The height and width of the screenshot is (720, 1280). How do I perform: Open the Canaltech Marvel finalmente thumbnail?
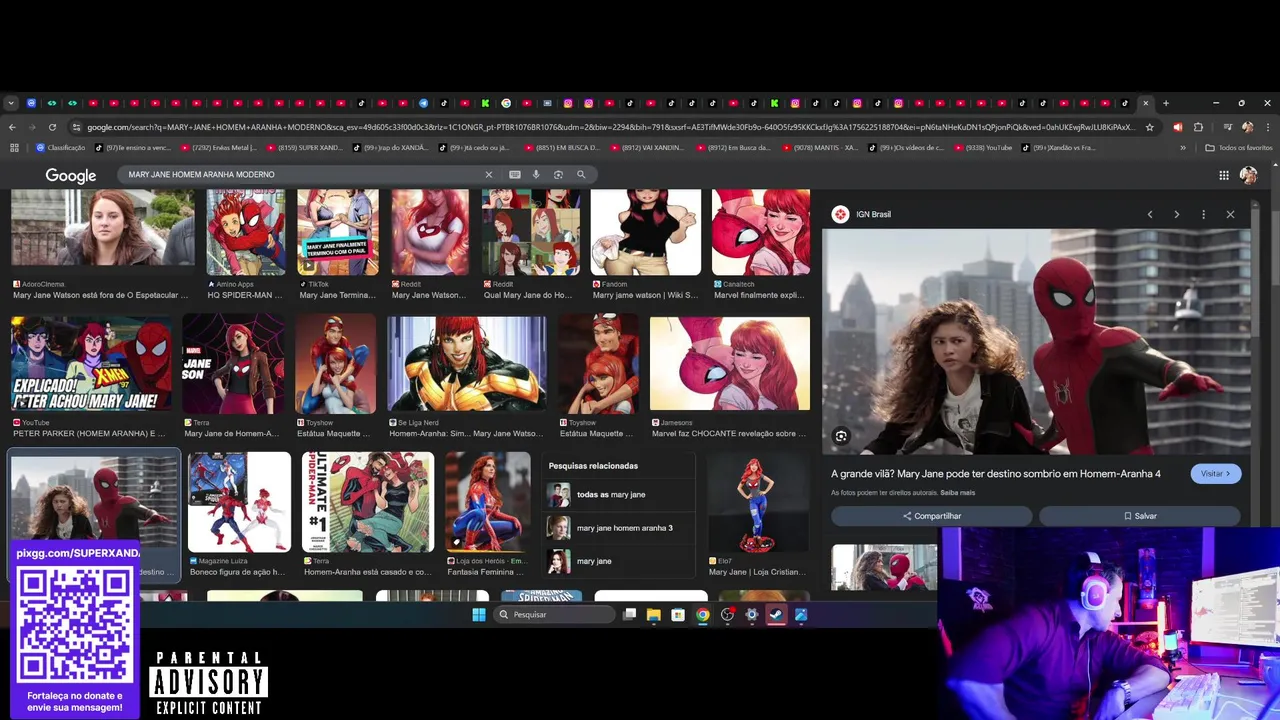pyautogui.click(x=761, y=232)
